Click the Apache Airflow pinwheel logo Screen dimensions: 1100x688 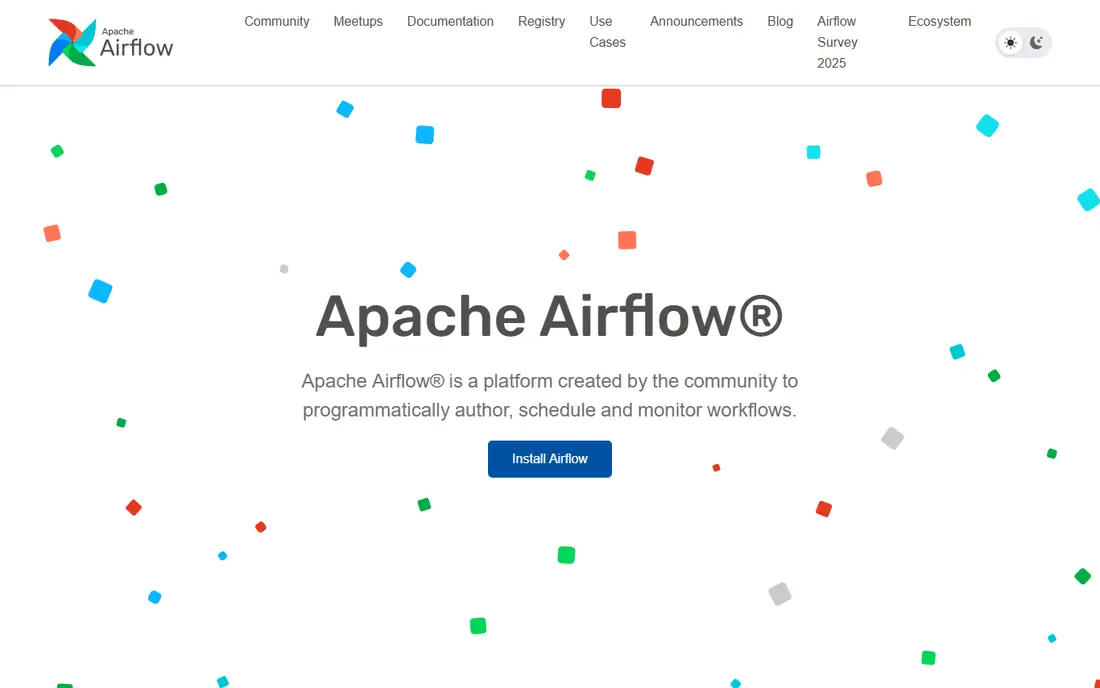click(72, 43)
